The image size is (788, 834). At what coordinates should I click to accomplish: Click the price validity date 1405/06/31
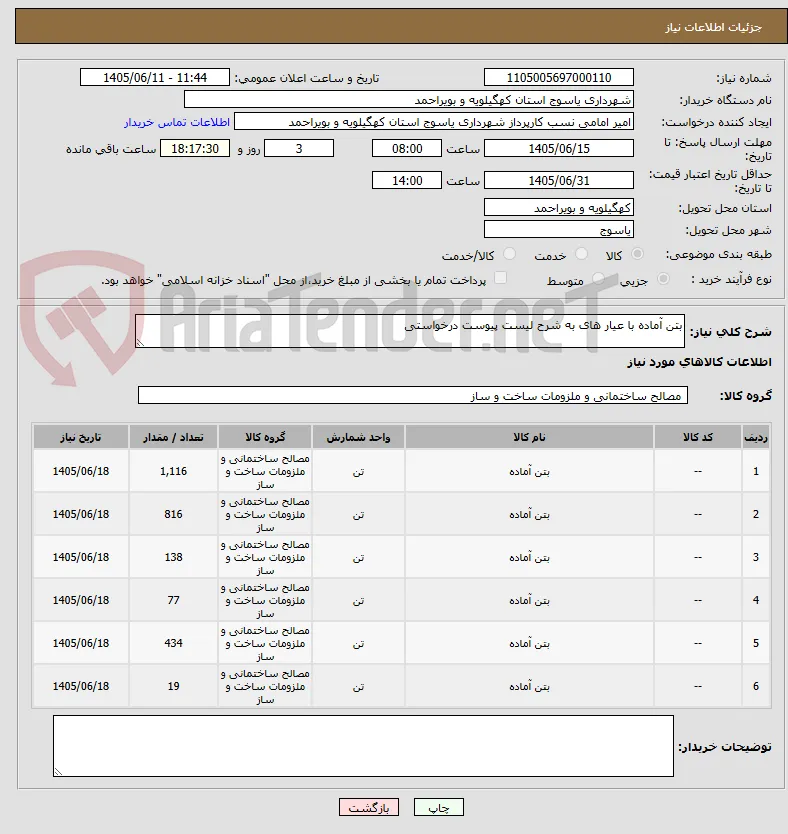click(x=559, y=181)
